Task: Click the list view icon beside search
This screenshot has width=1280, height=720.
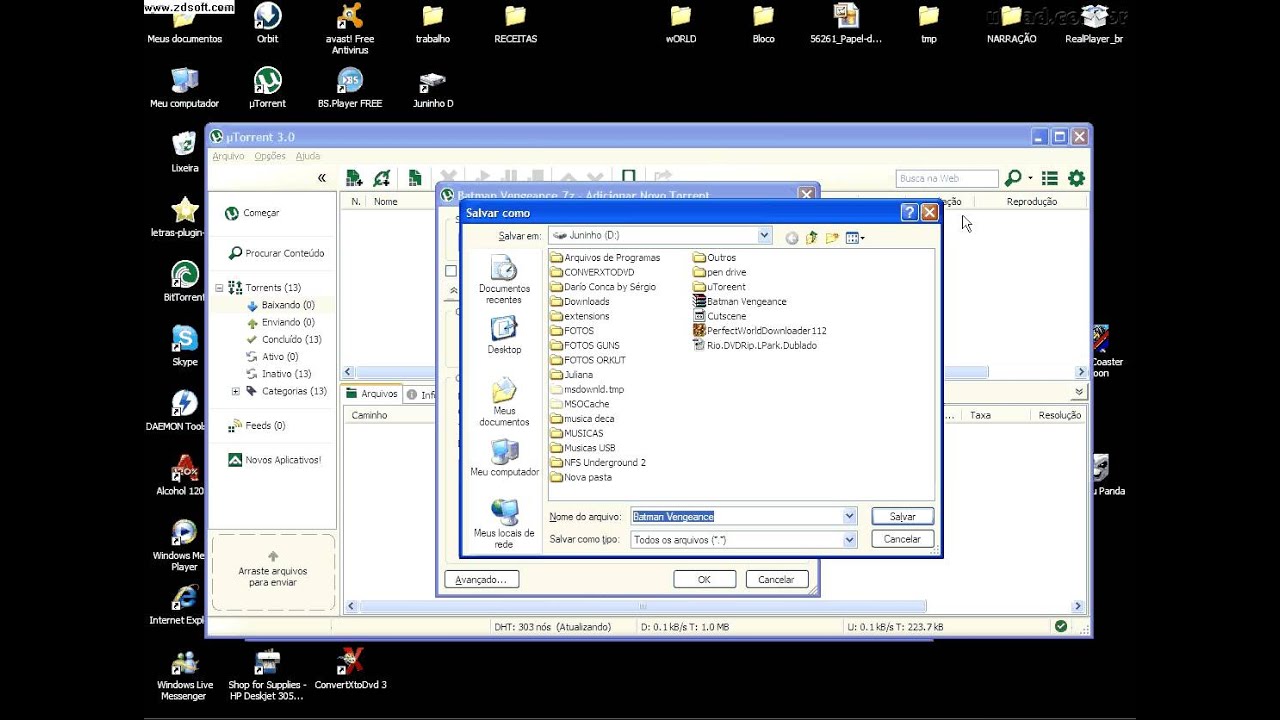Action: point(1049,178)
